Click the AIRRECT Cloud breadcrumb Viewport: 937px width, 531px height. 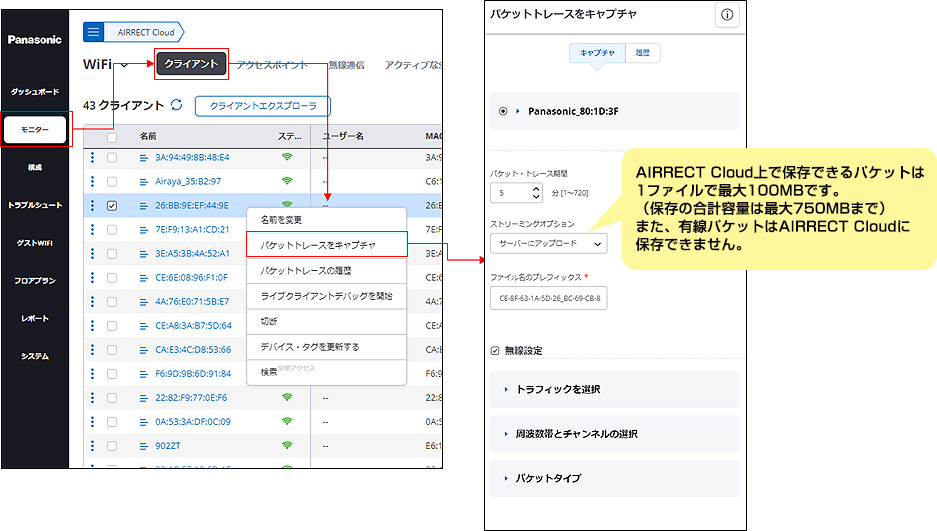[146, 32]
